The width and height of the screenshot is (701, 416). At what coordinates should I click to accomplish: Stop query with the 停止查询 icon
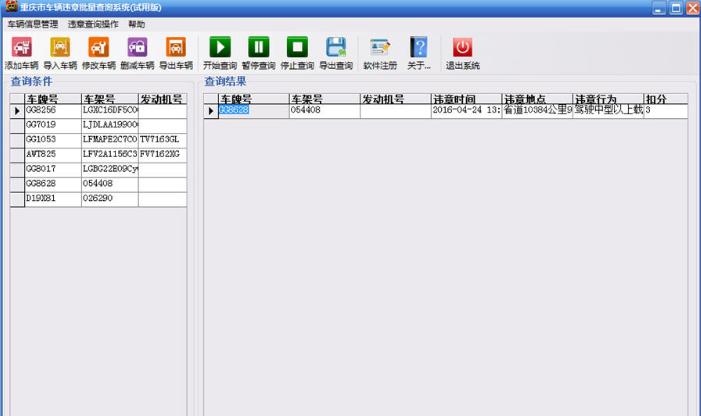click(x=297, y=47)
